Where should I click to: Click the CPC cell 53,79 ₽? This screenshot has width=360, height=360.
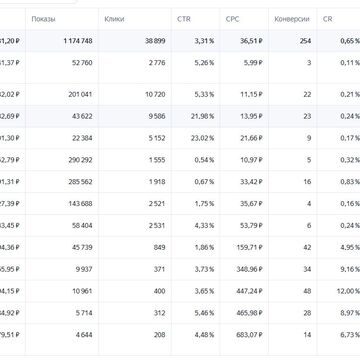pyautogui.click(x=251, y=225)
